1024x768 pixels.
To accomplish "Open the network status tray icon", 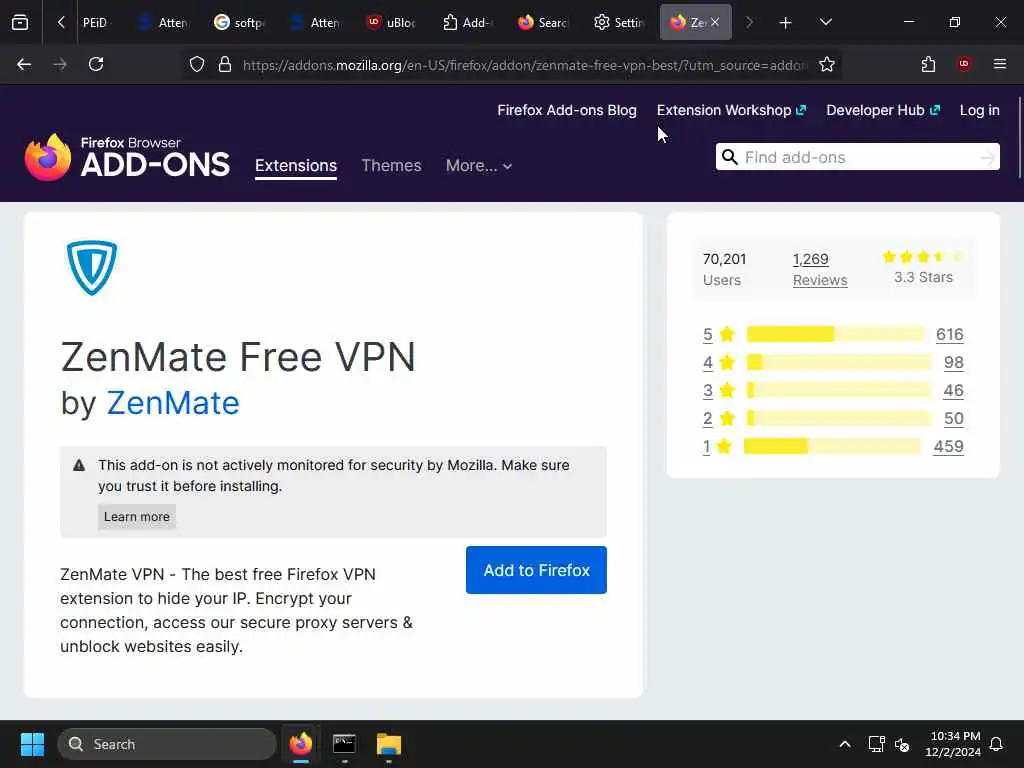I will [876, 744].
